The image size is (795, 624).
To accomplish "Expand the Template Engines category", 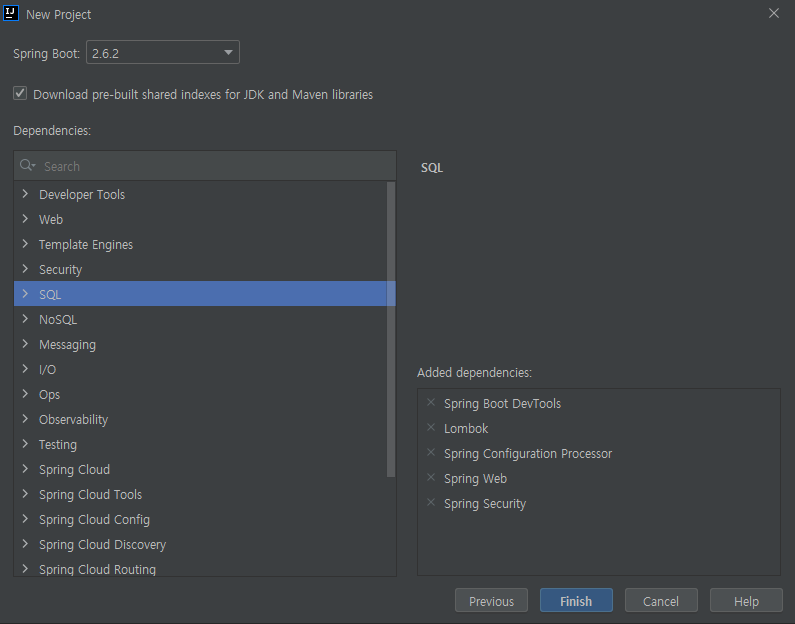I will [25, 244].
